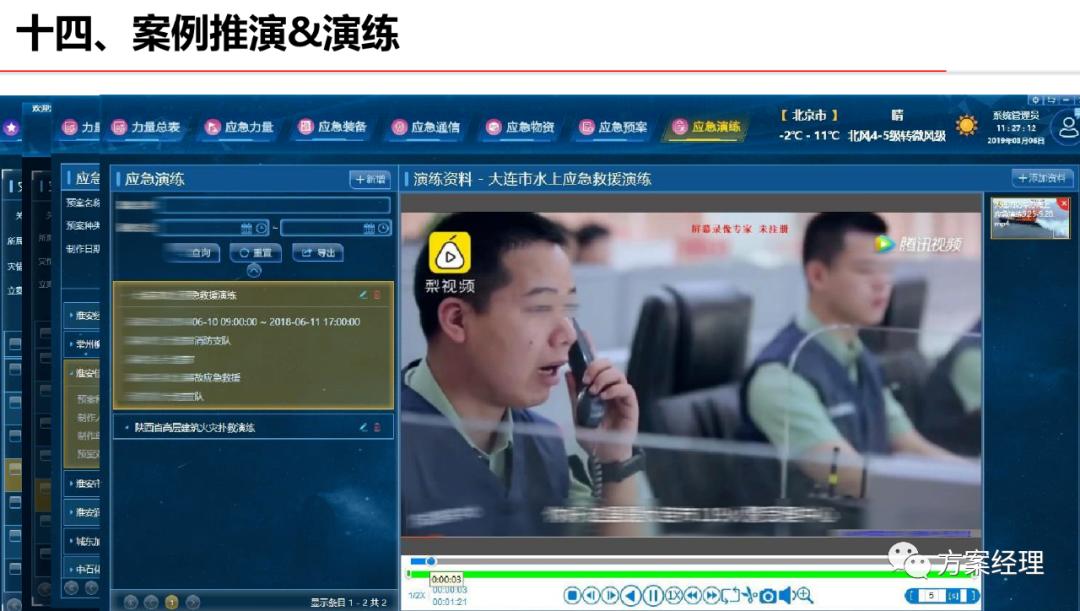Click the camera snapshot icon in the playback bar
The image size is (1080, 611).
tap(768, 595)
